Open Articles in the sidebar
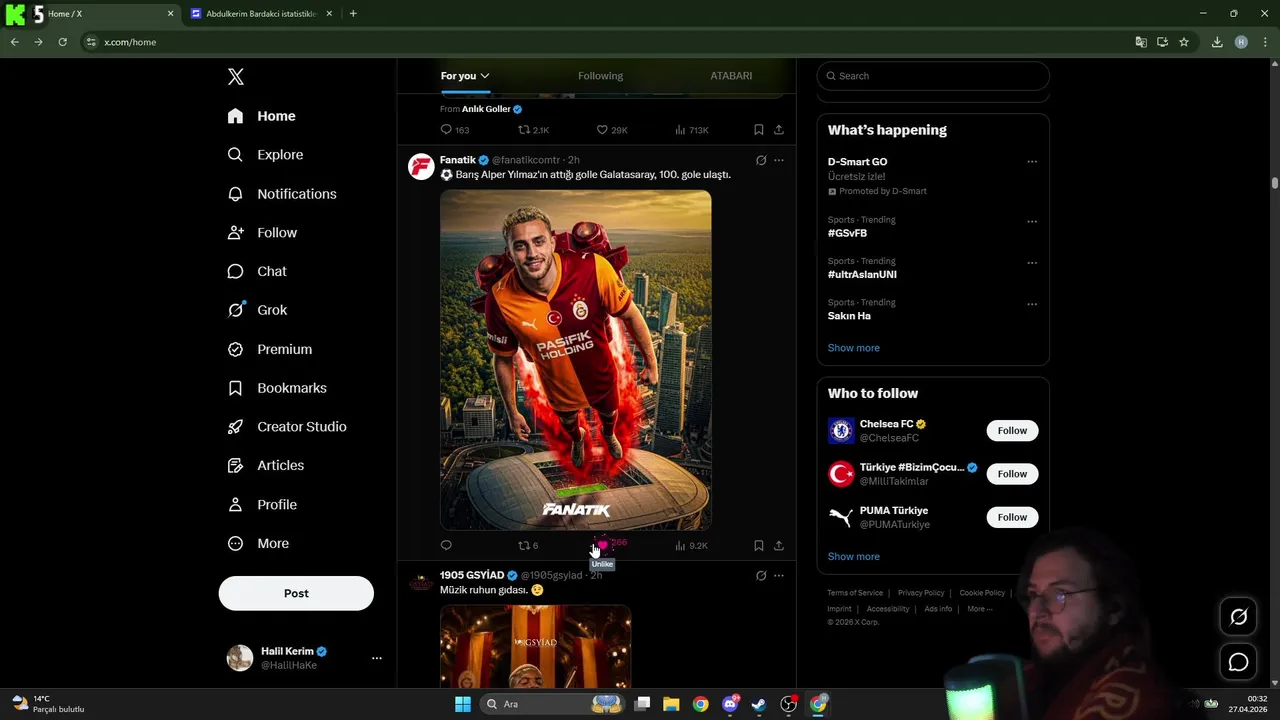Screen dimensions: 1280x720 [x=265, y=465]
